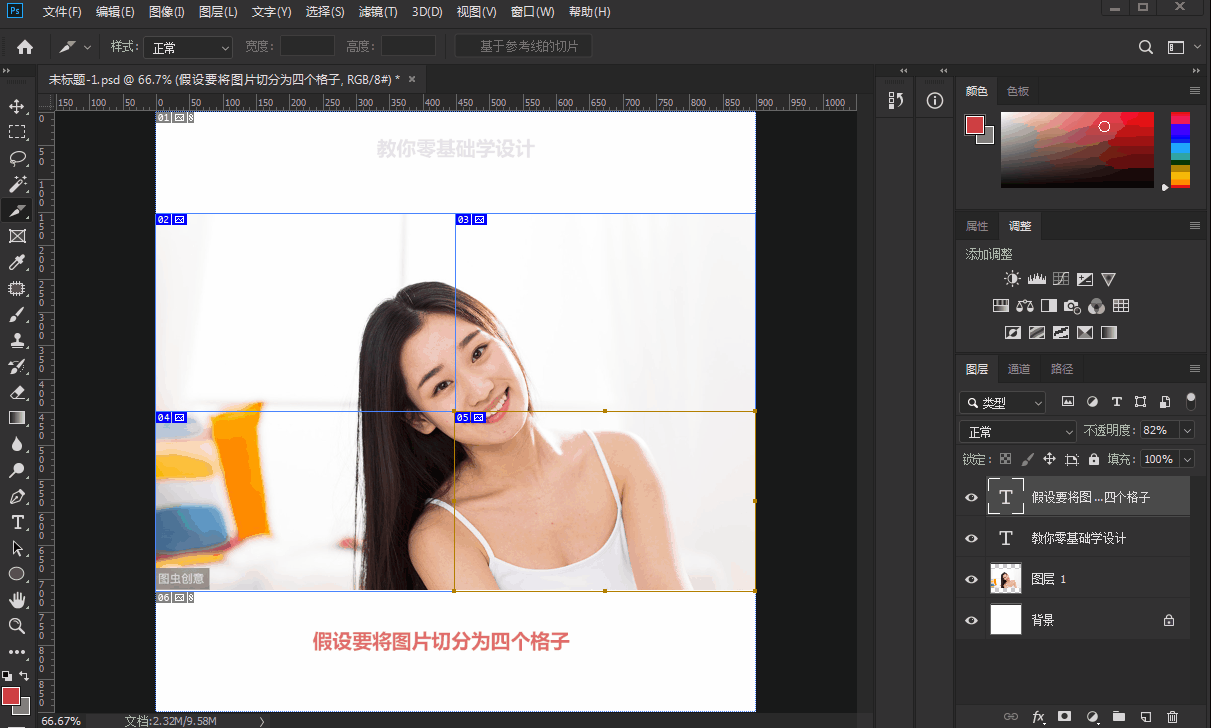
Task: Click the foreground color in Color panel
Action: pos(974,125)
